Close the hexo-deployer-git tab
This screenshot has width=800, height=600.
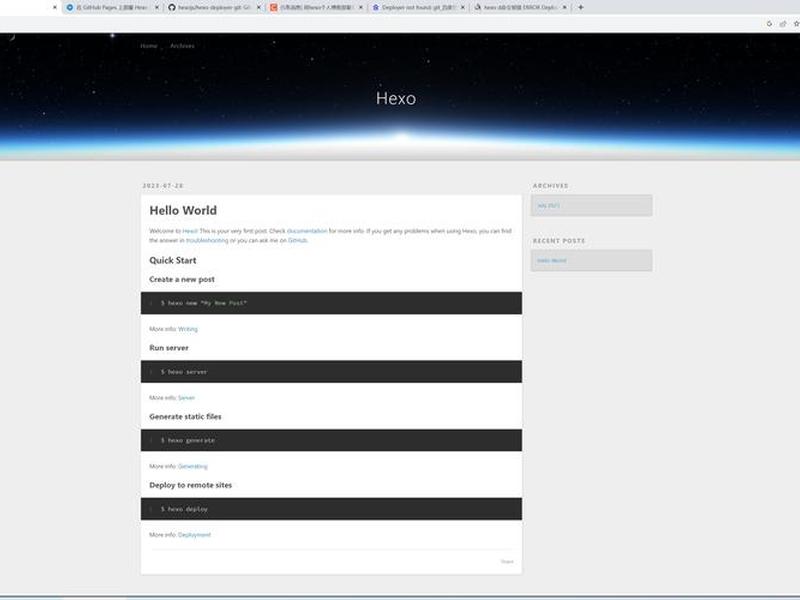coord(259,7)
